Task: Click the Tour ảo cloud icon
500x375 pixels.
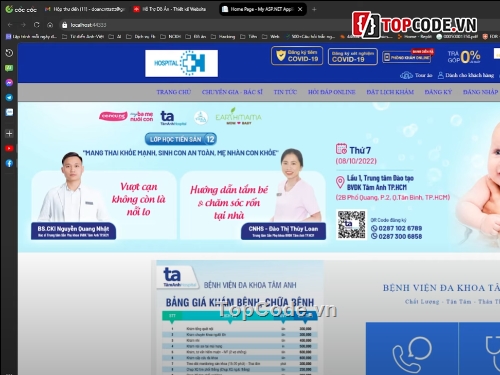Action: tap(406, 75)
